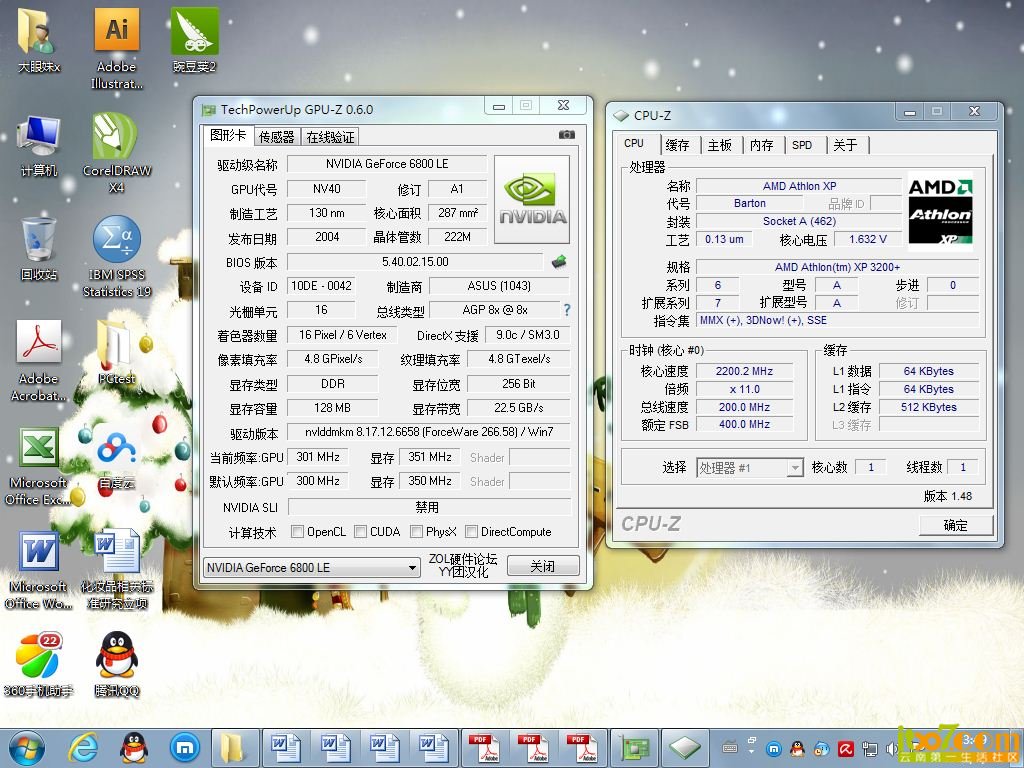Enable the PhysX checkbox
This screenshot has height=768, width=1024.
[x=416, y=532]
